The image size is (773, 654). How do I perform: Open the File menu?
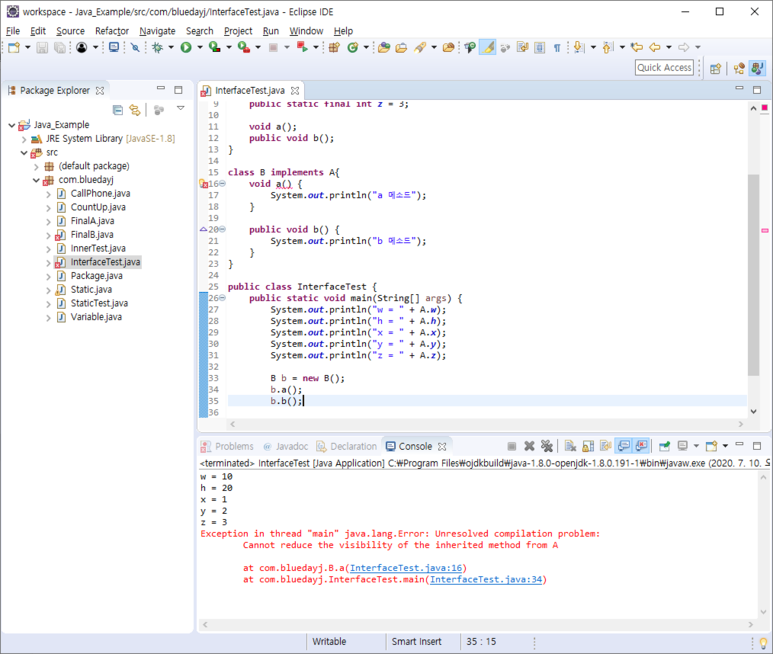click(13, 31)
